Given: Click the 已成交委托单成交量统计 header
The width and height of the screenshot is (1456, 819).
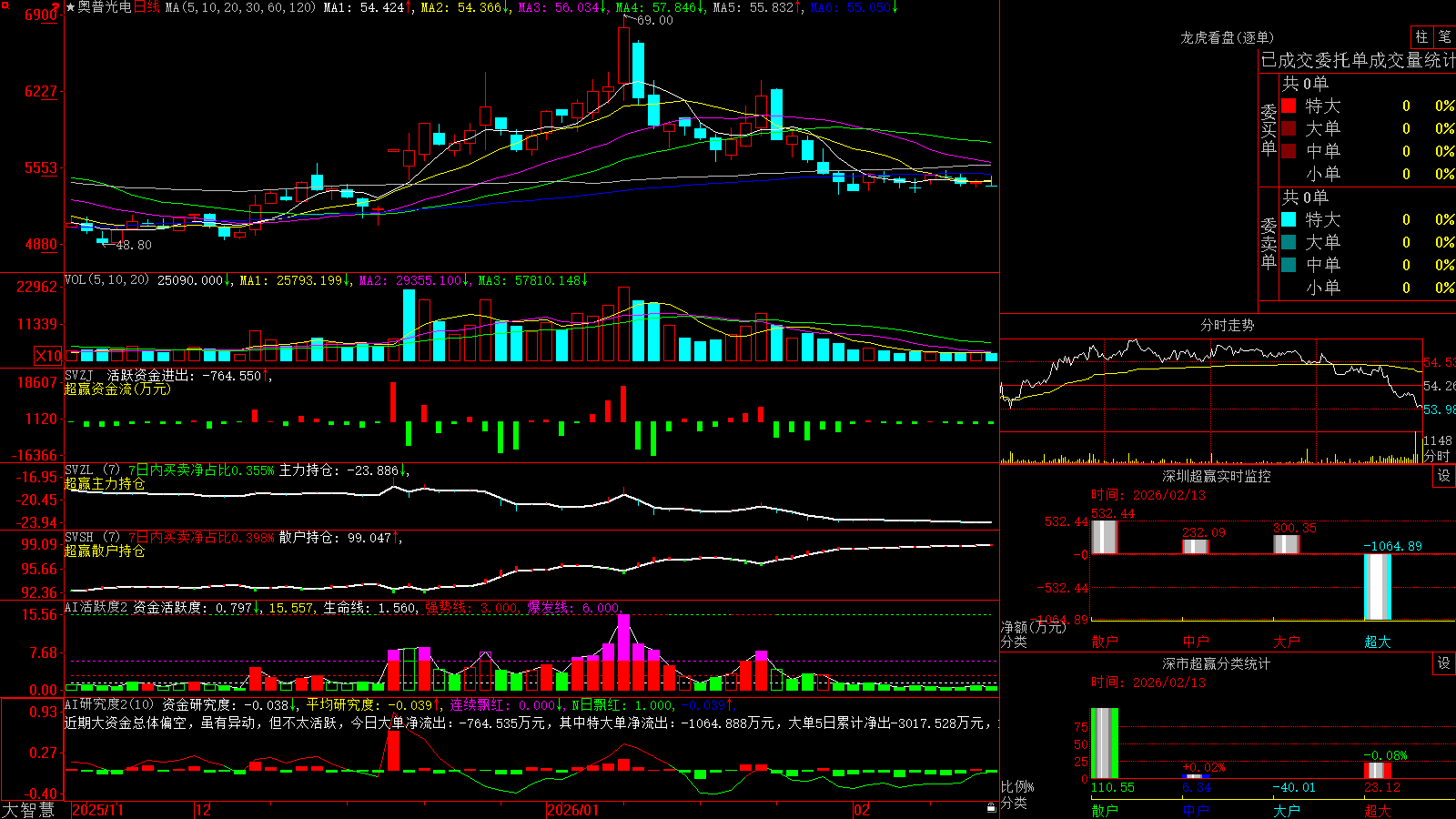Looking at the screenshot, I should (1358, 61).
